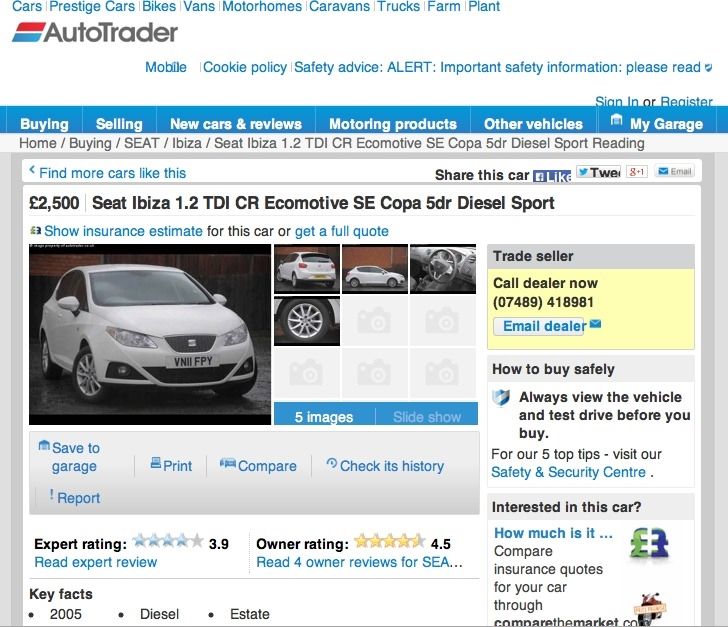Select the rear view car thumbnail
Image resolution: width=728 pixels, height=627 pixels.
click(x=307, y=268)
